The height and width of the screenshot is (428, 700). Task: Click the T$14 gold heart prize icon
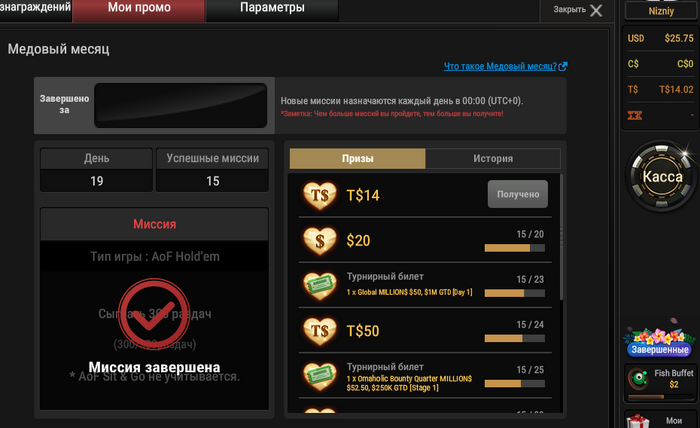[x=320, y=195]
